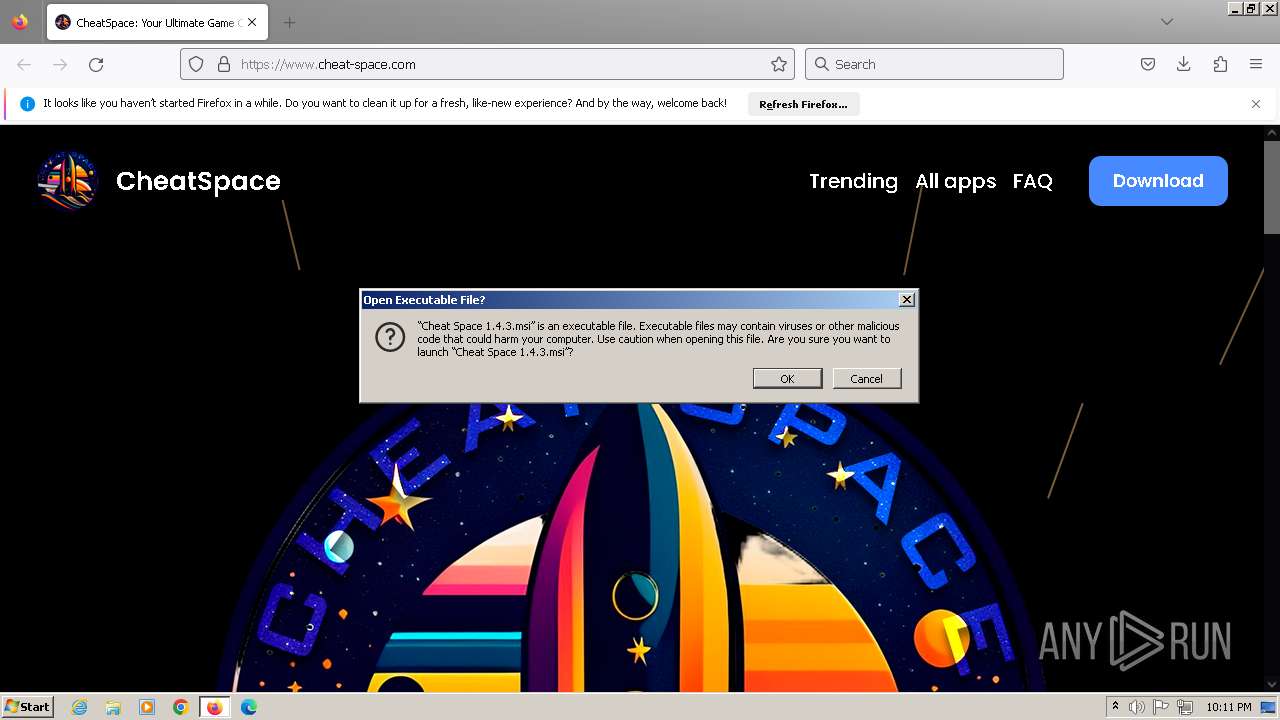
Task: Open the Firefox application menu
Action: pyautogui.click(x=1256, y=64)
